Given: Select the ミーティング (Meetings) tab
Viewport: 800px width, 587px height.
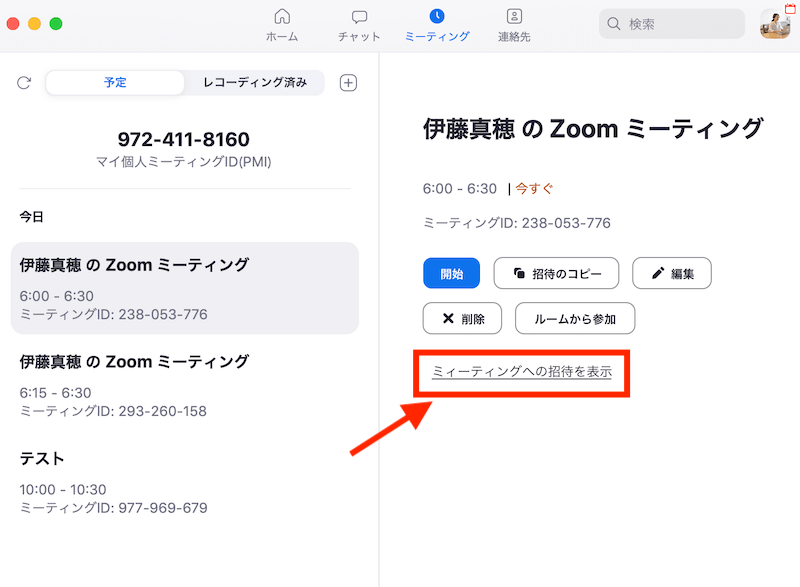Looking at the screenshot, I should coord(437,25).
